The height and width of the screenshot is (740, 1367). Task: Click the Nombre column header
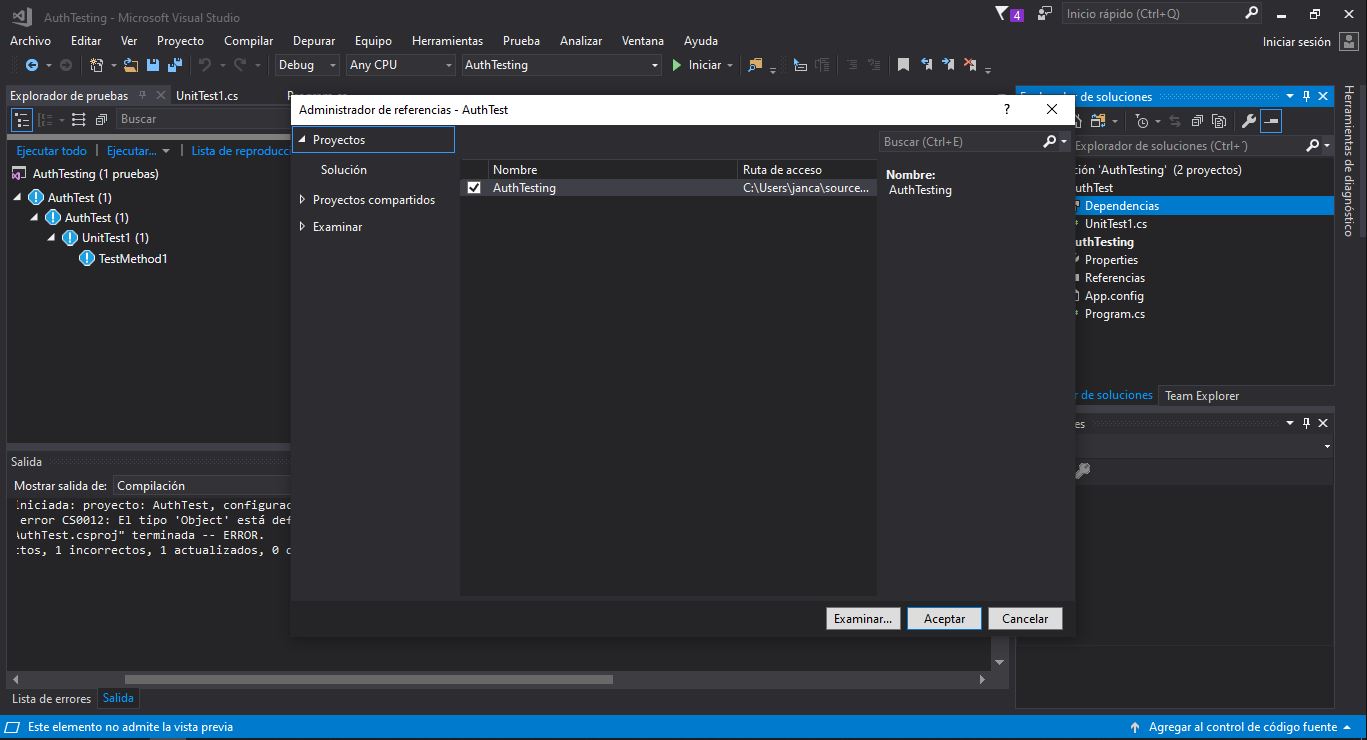(613, 170)
